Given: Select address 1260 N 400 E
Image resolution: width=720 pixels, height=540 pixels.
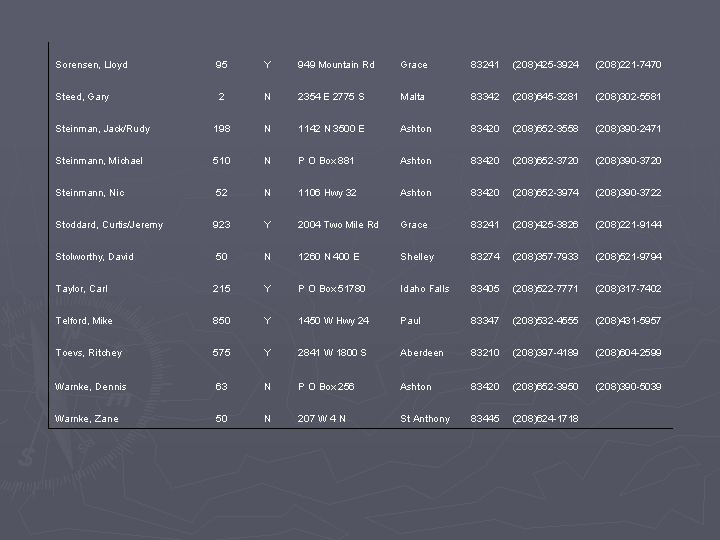Looking at the screenshot, I should (328, 257).
